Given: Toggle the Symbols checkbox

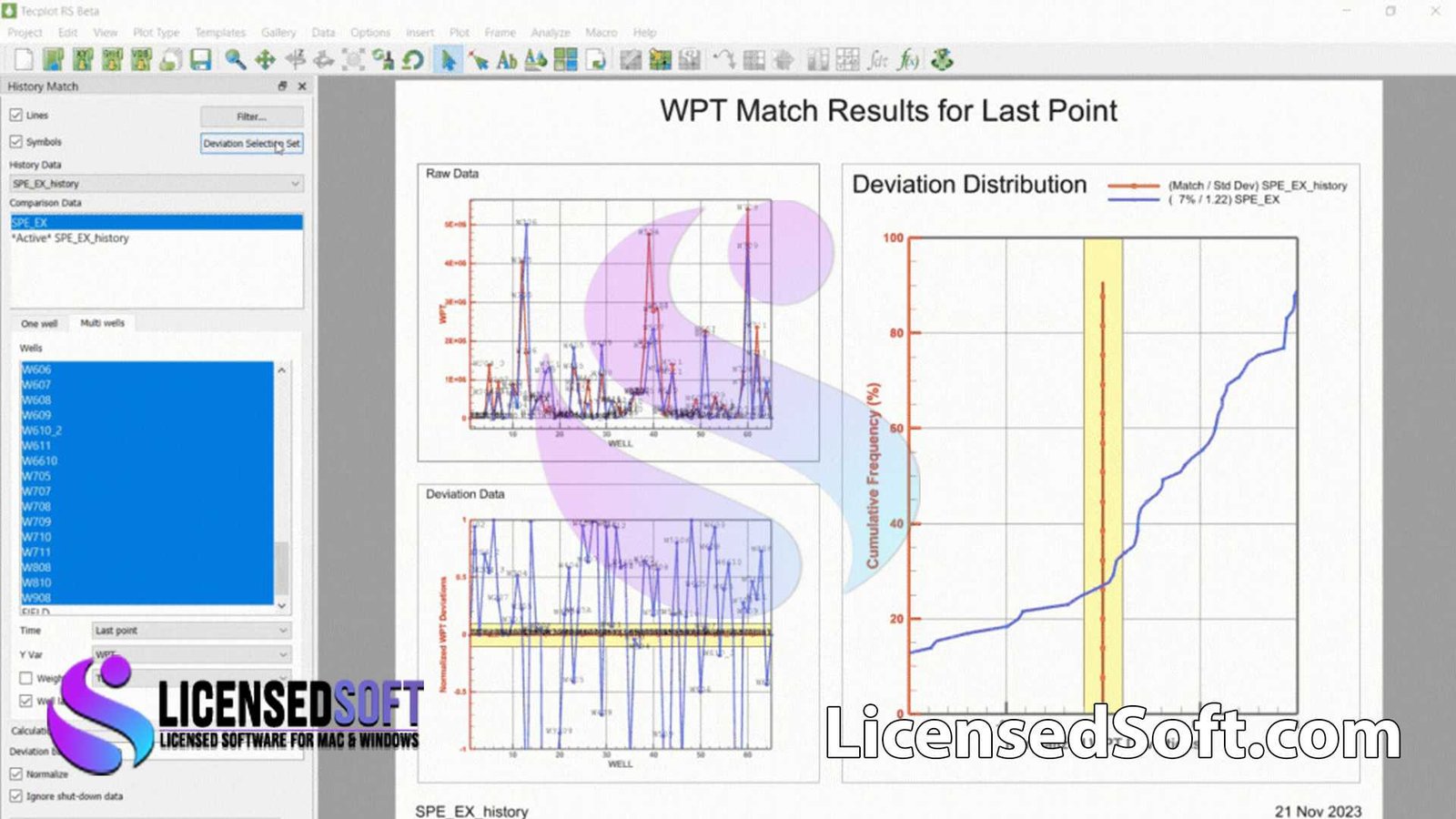Looking at the screenshot, I should (15, 142).
